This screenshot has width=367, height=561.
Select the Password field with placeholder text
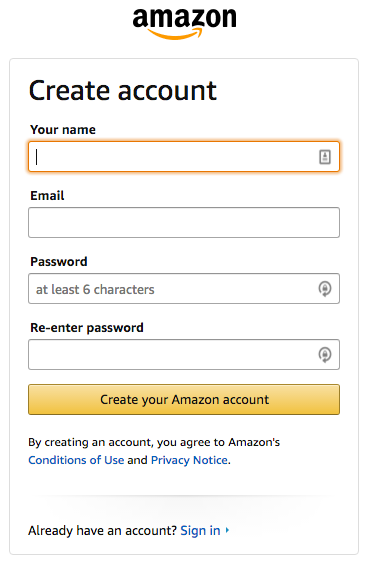coord(184,289)
